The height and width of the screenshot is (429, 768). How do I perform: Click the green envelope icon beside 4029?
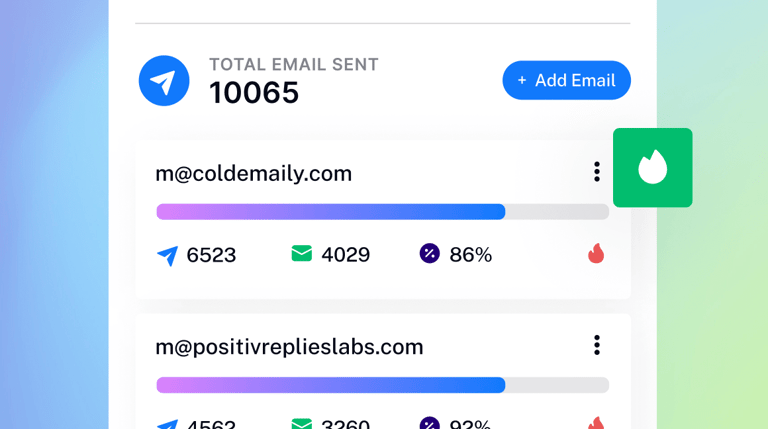[302, 253]
